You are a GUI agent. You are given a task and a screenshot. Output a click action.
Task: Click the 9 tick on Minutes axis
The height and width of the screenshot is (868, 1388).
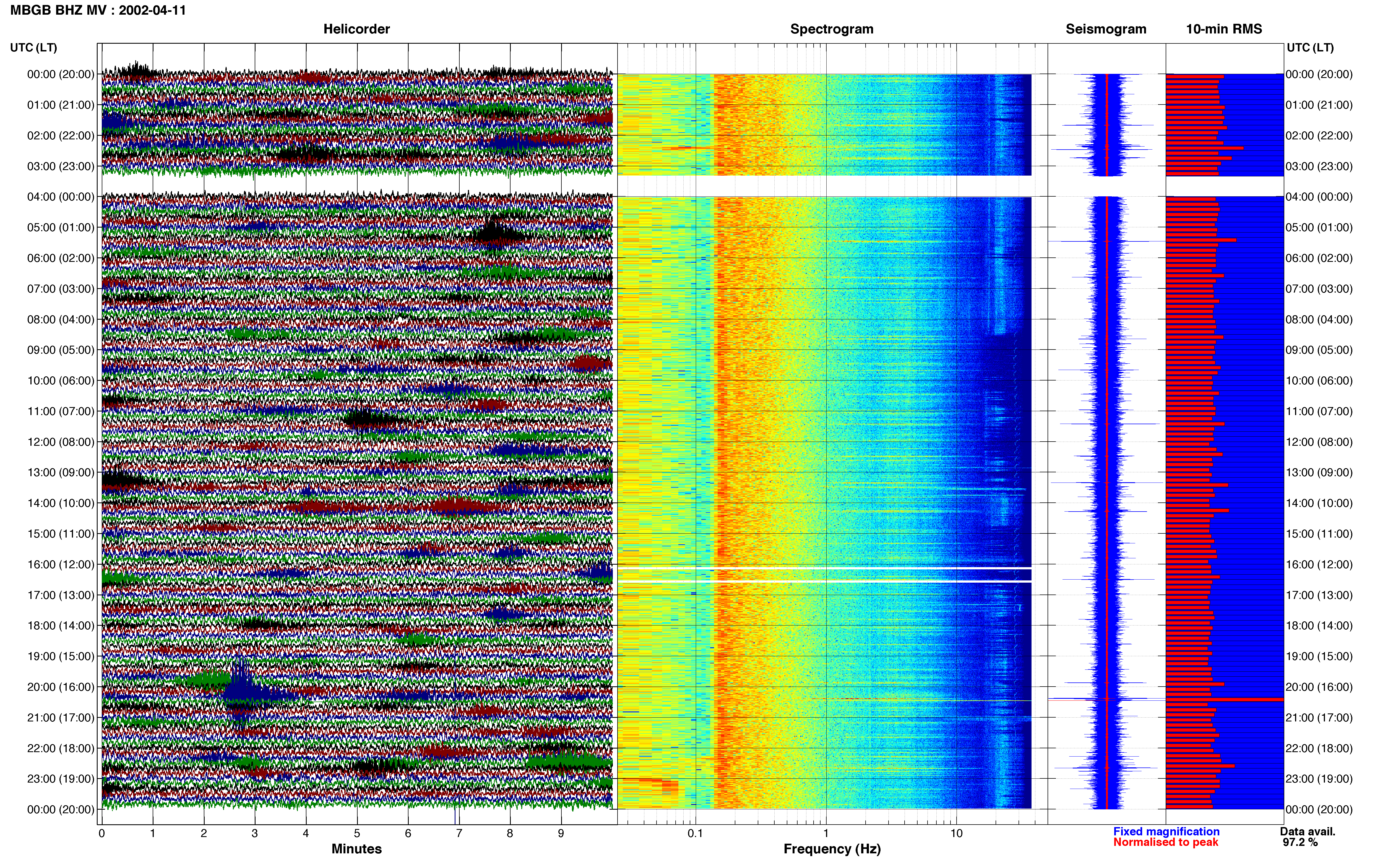(561, 833)
